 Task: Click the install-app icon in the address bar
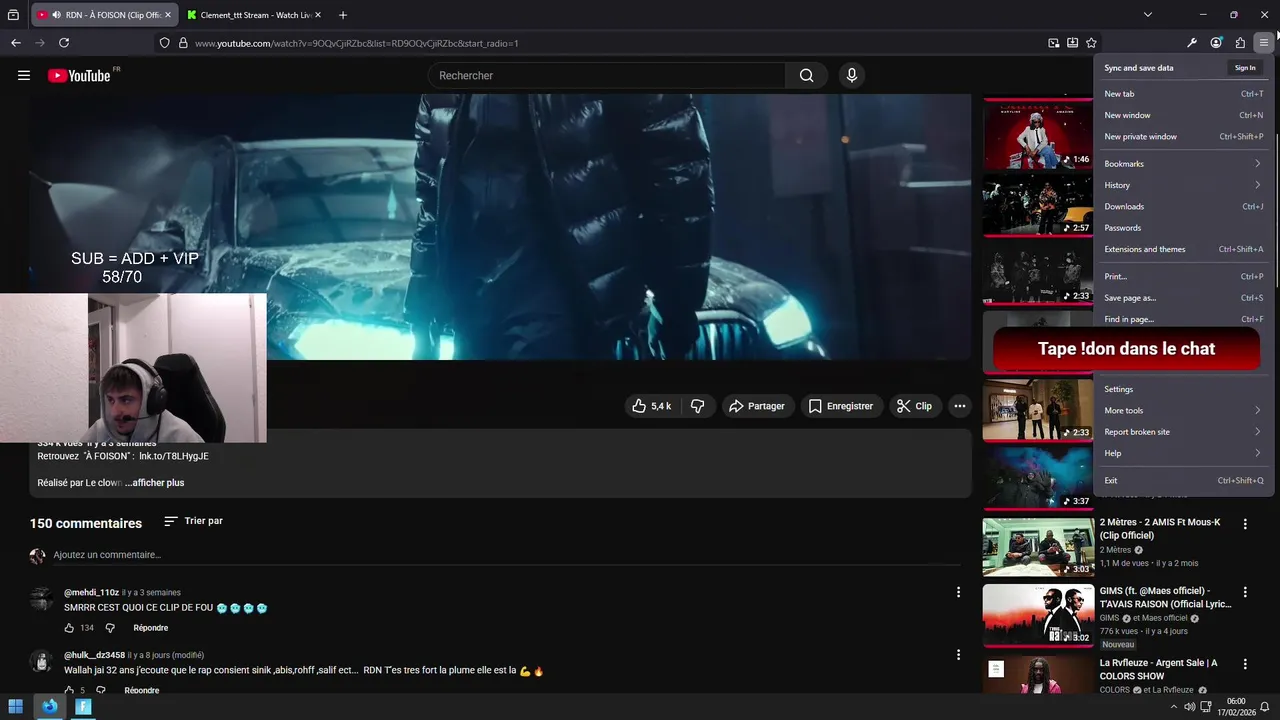(x=1072, y=43)
